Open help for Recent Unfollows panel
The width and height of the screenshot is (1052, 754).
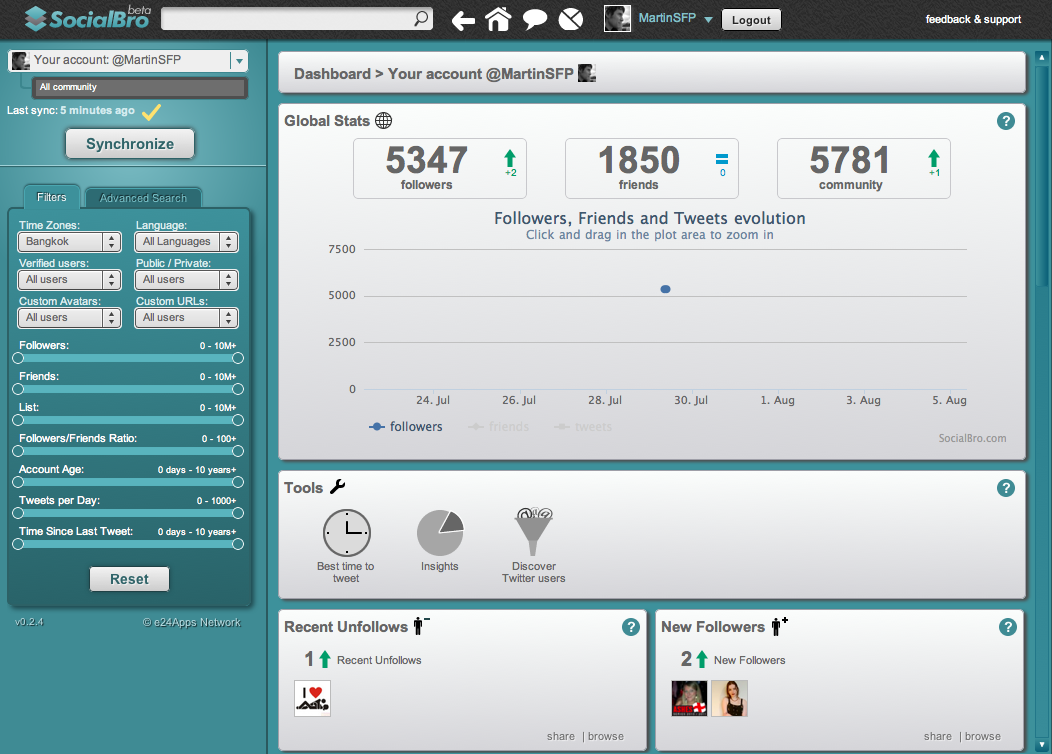pos(631,627)
